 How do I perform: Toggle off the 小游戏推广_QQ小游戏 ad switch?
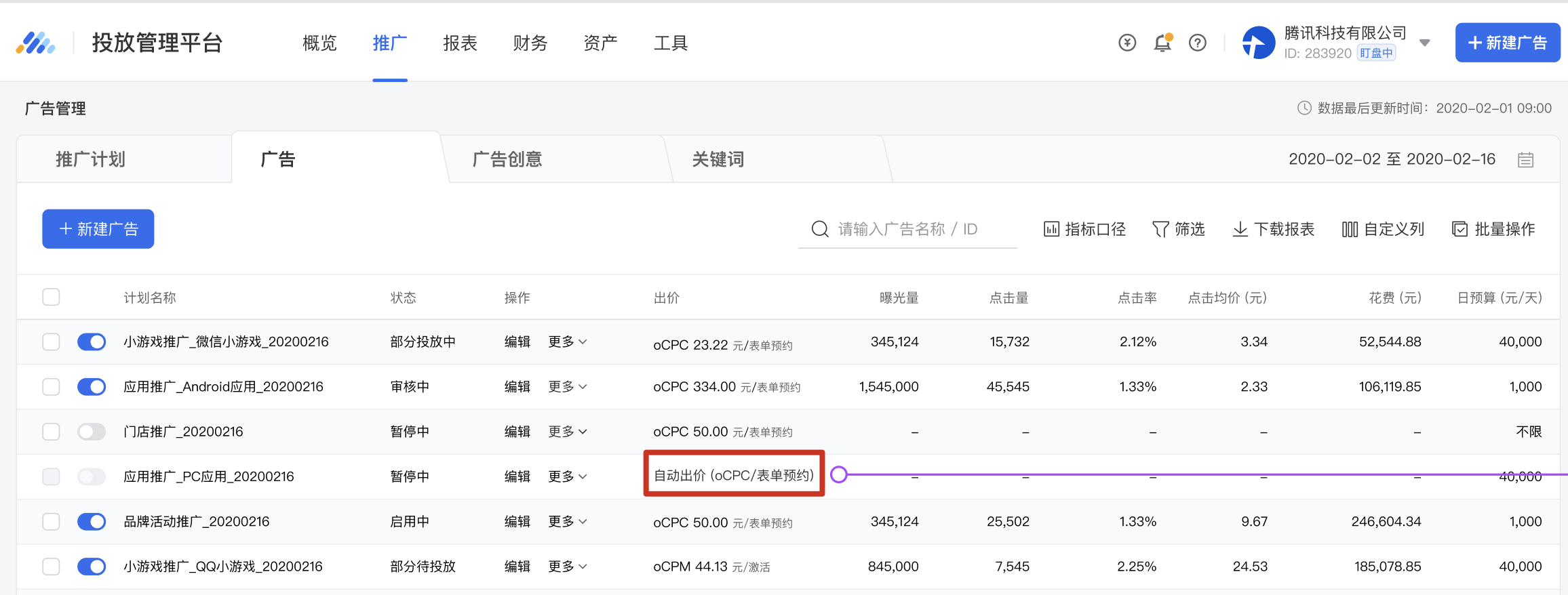(x=92, y=566)
